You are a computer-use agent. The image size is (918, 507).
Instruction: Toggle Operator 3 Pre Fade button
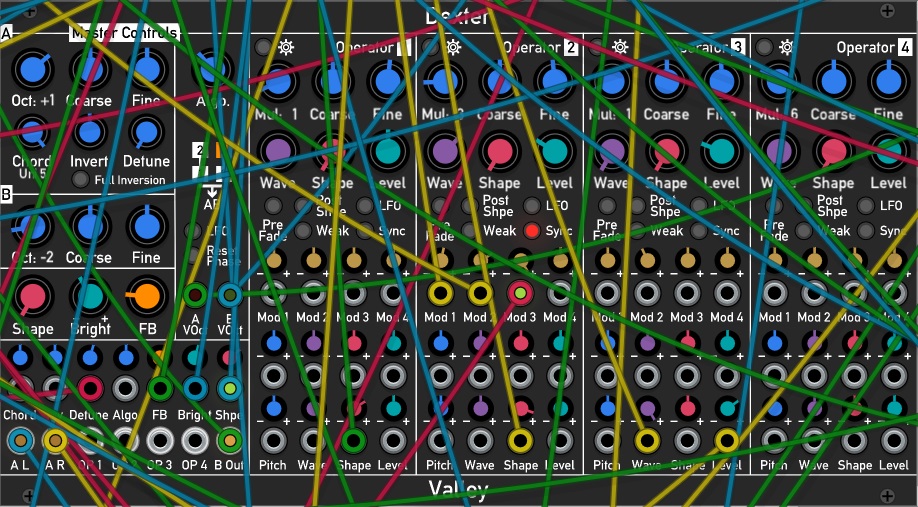607,205
